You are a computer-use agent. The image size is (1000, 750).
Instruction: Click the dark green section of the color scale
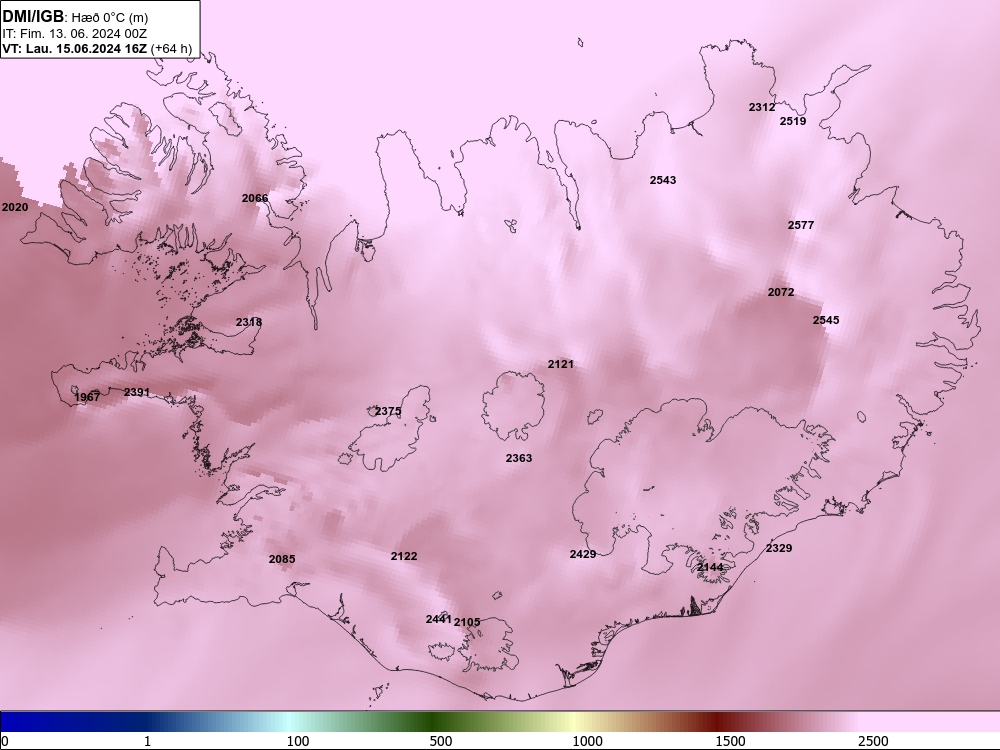(x=434, y=722)
